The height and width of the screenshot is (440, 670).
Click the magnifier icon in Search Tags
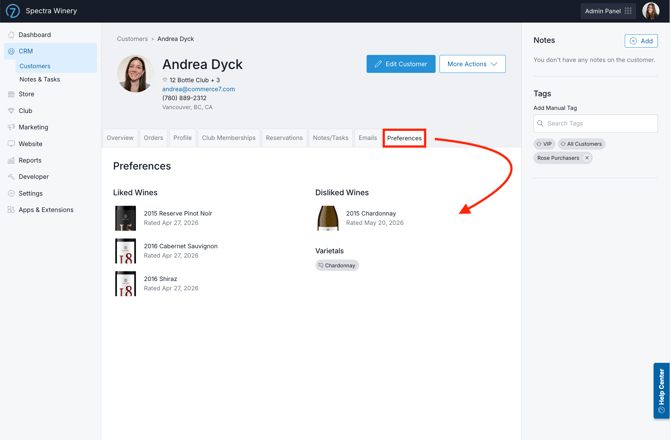point(541,123)
